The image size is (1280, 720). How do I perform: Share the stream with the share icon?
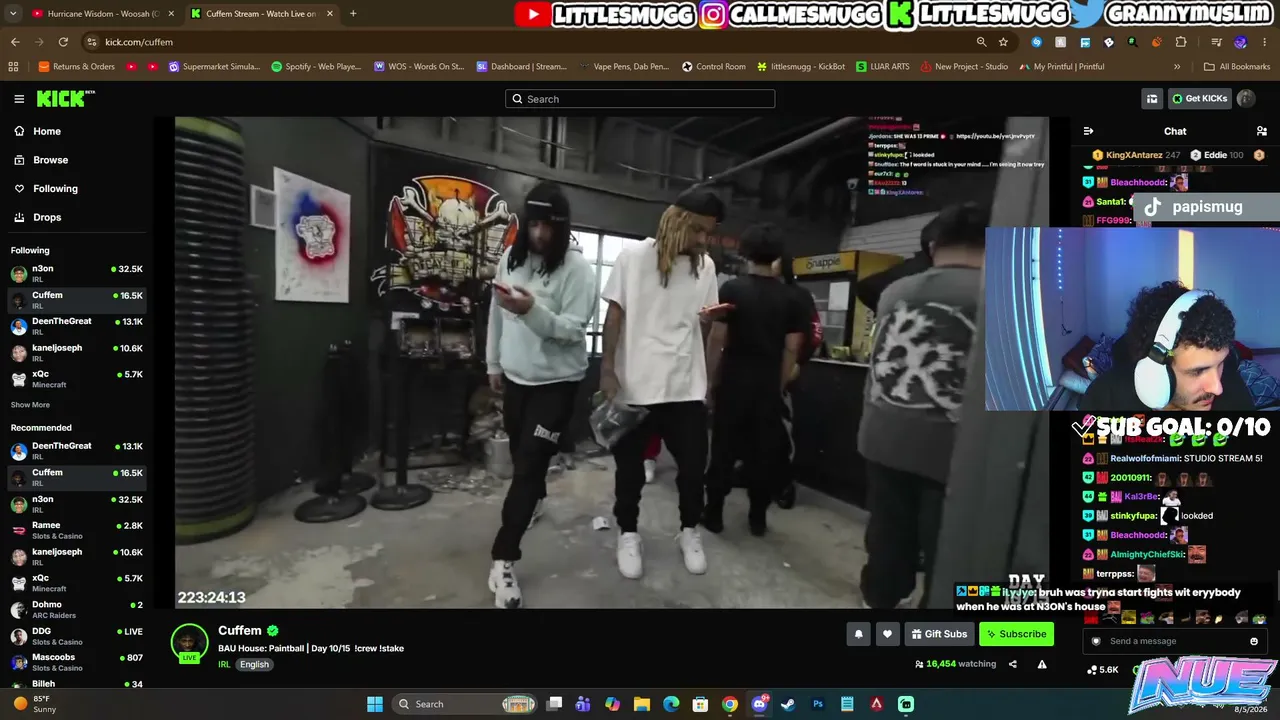click(x=1012, y=664)
